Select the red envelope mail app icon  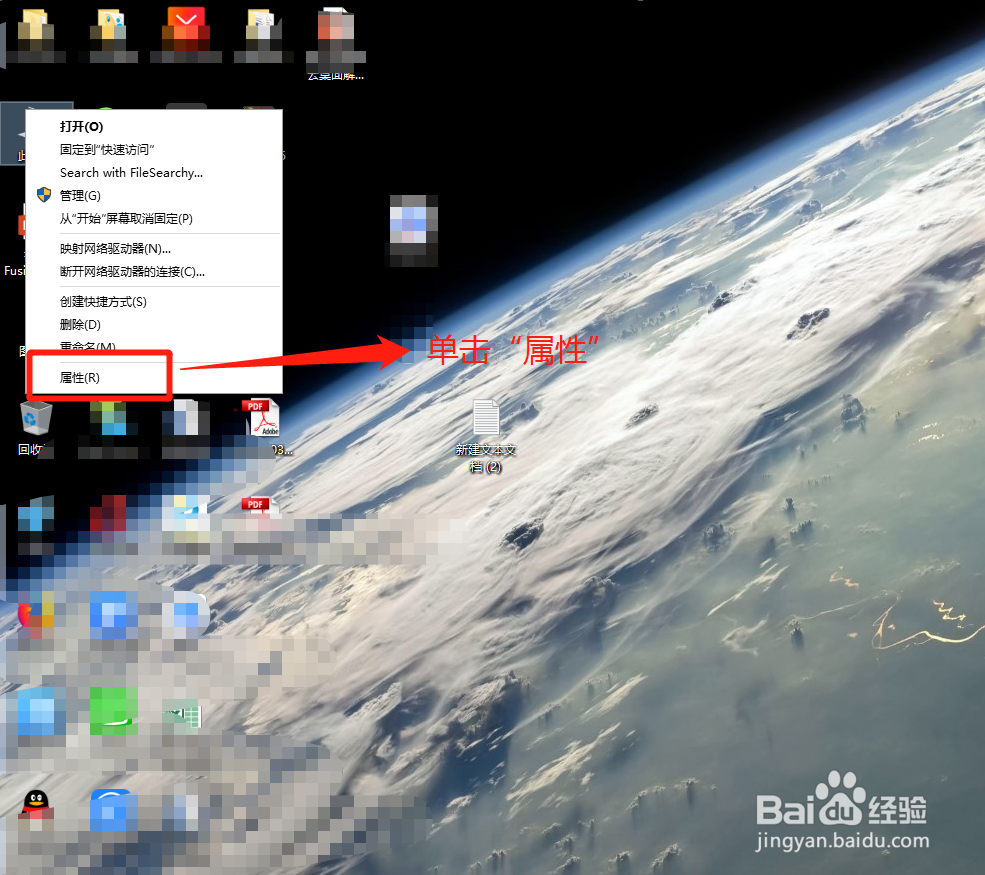pos(186,29)
